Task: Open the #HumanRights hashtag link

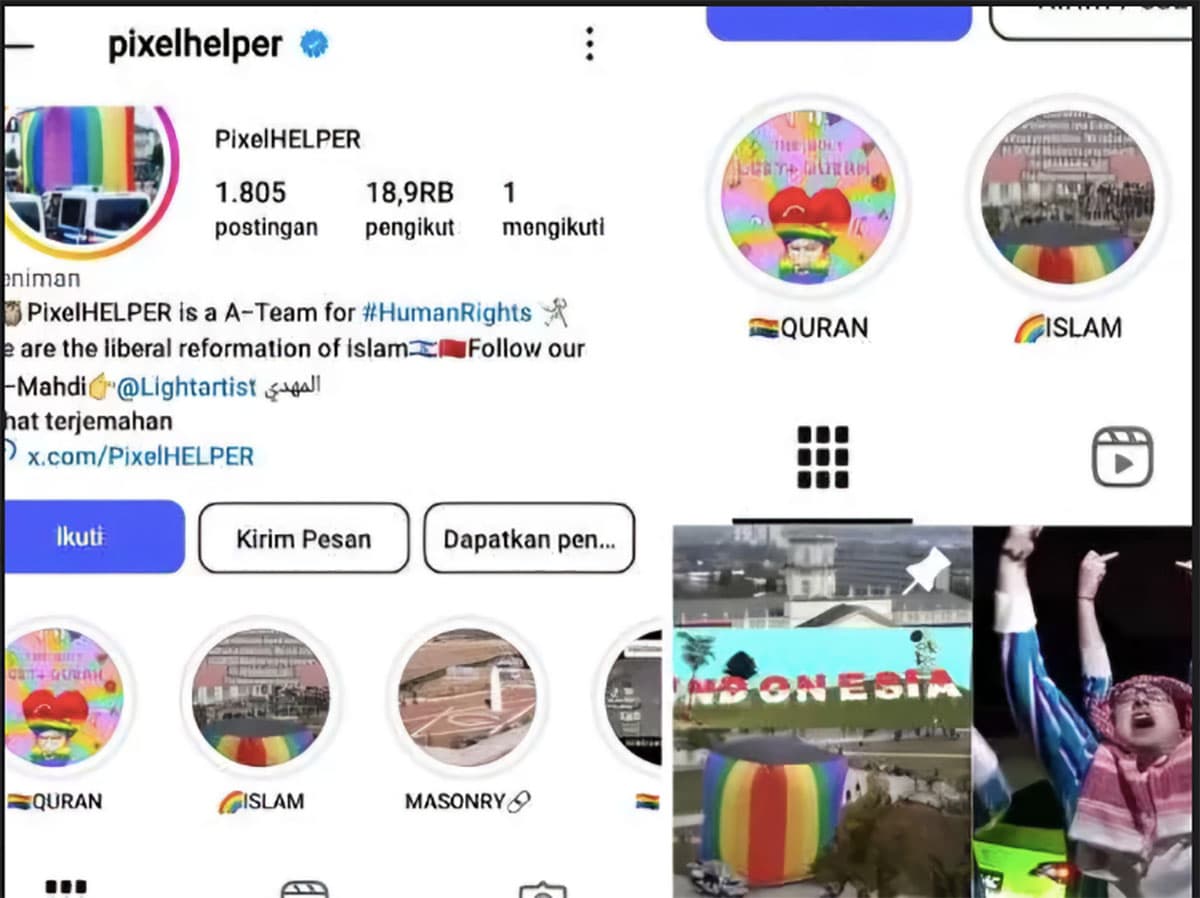Action: coord(446,313)
